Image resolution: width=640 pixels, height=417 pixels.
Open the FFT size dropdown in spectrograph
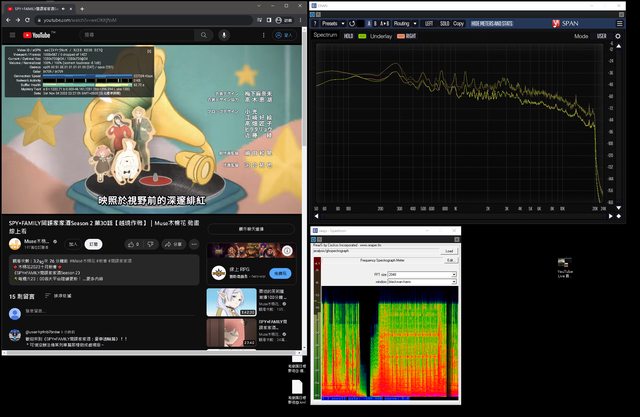(x=422, y=274)
